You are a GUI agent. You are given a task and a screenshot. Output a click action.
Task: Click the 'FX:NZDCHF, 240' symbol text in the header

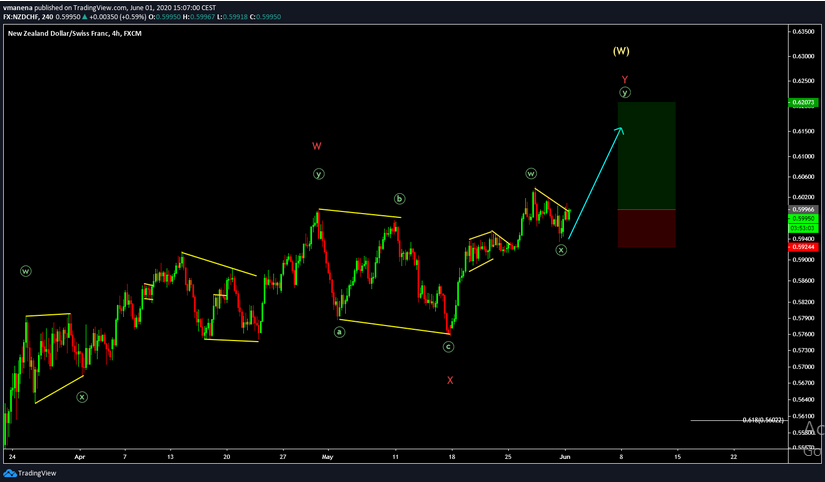28,17
